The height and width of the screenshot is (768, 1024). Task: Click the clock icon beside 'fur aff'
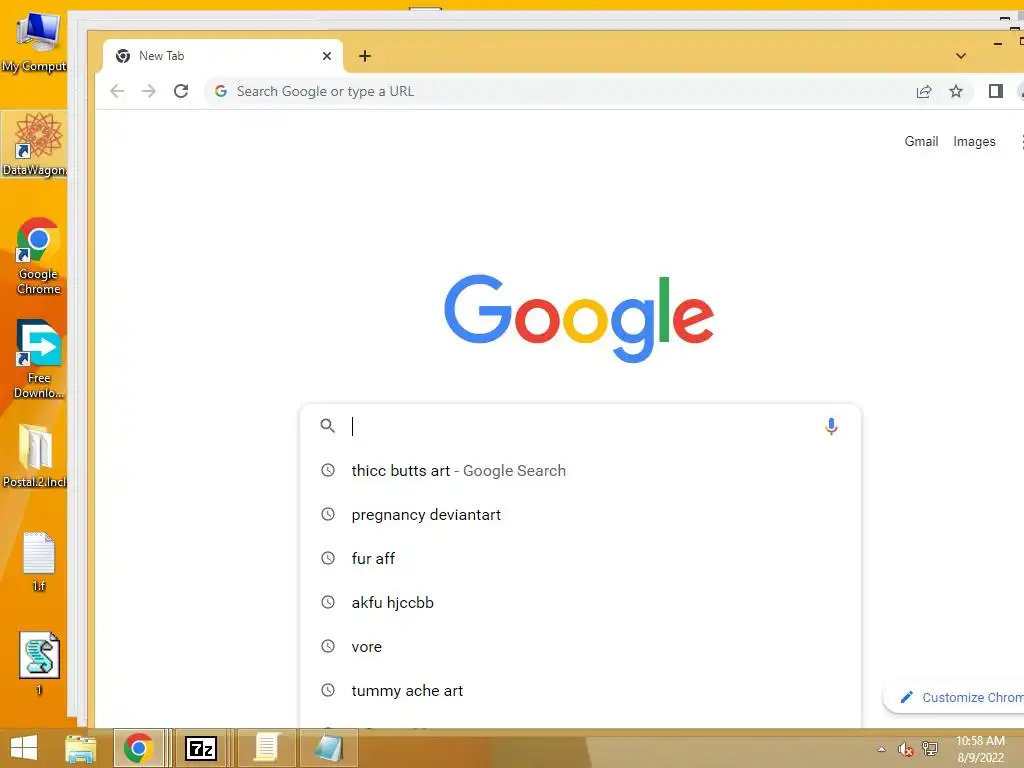tap(328, 558)
